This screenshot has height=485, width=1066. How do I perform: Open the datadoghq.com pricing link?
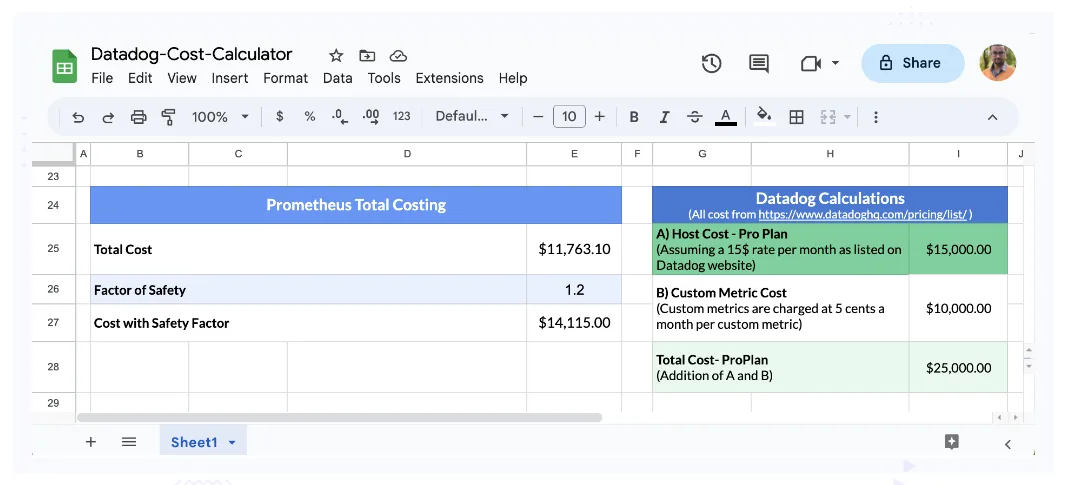coord(863,214)
